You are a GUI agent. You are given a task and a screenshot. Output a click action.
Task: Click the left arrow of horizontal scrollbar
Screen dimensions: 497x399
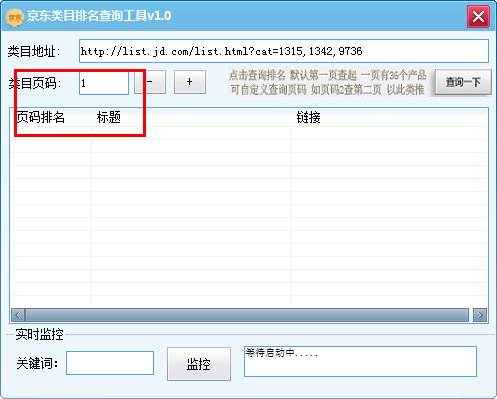18,315
